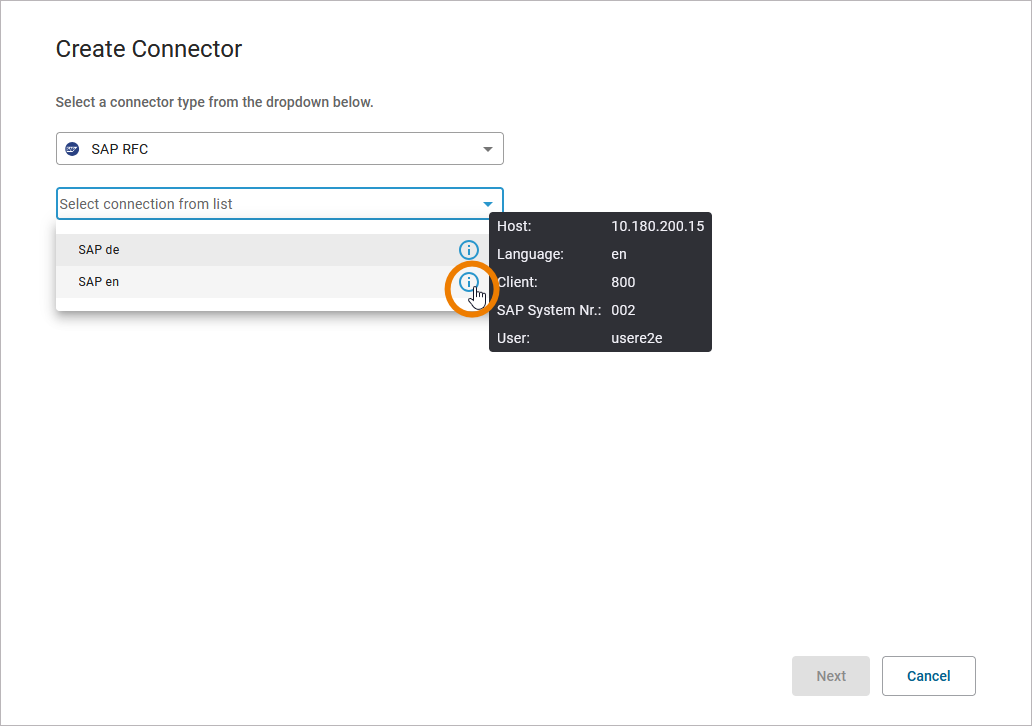This screenshot has width=1032, height=726.
Task: Click the Host label in the tooltip
Action: [514, 226]
